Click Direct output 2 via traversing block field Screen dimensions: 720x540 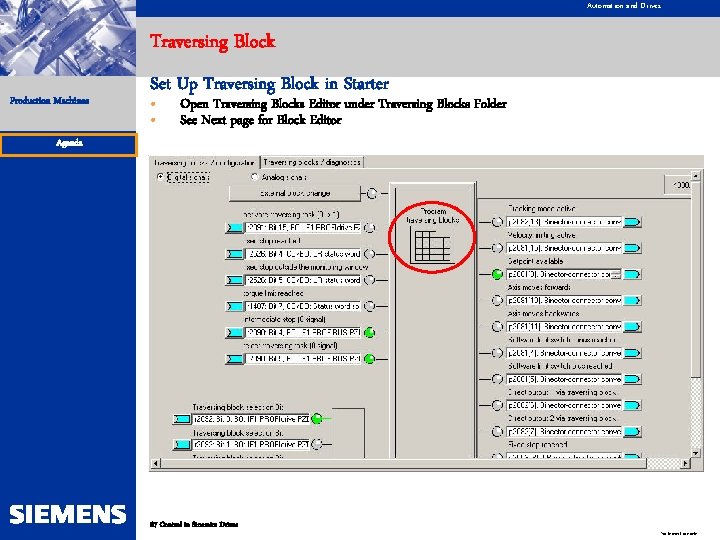(564, 432)
